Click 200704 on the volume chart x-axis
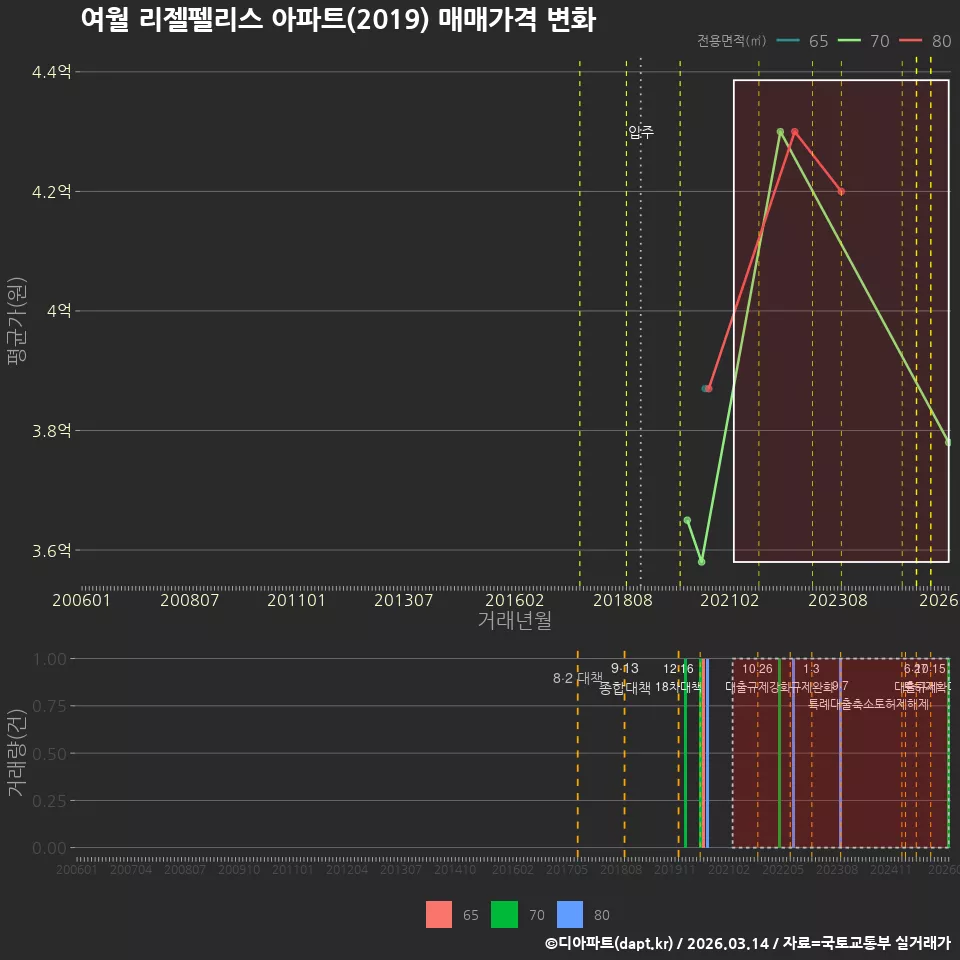The width and height of the screenshot is (960, 960). tap(131, 869)
